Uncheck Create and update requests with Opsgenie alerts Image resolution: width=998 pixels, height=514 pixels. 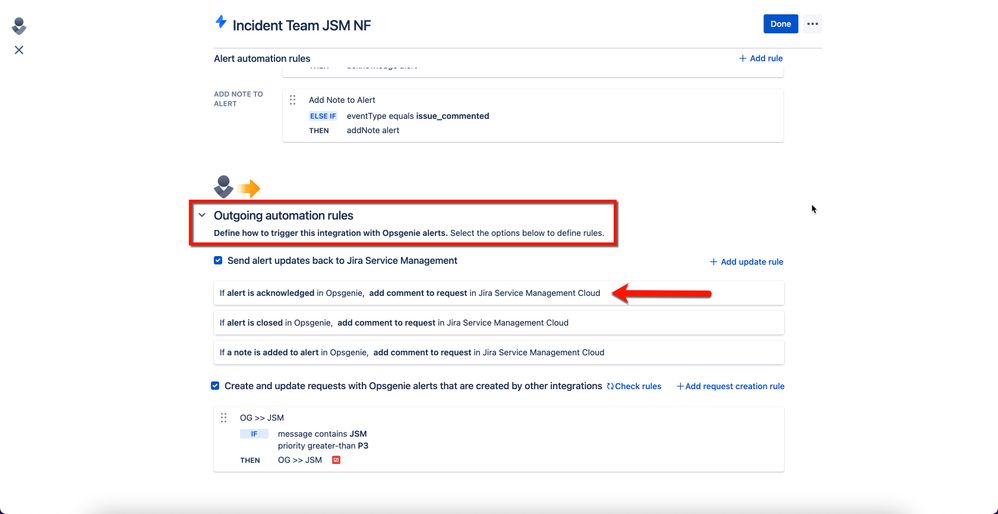tap(215, 386)
